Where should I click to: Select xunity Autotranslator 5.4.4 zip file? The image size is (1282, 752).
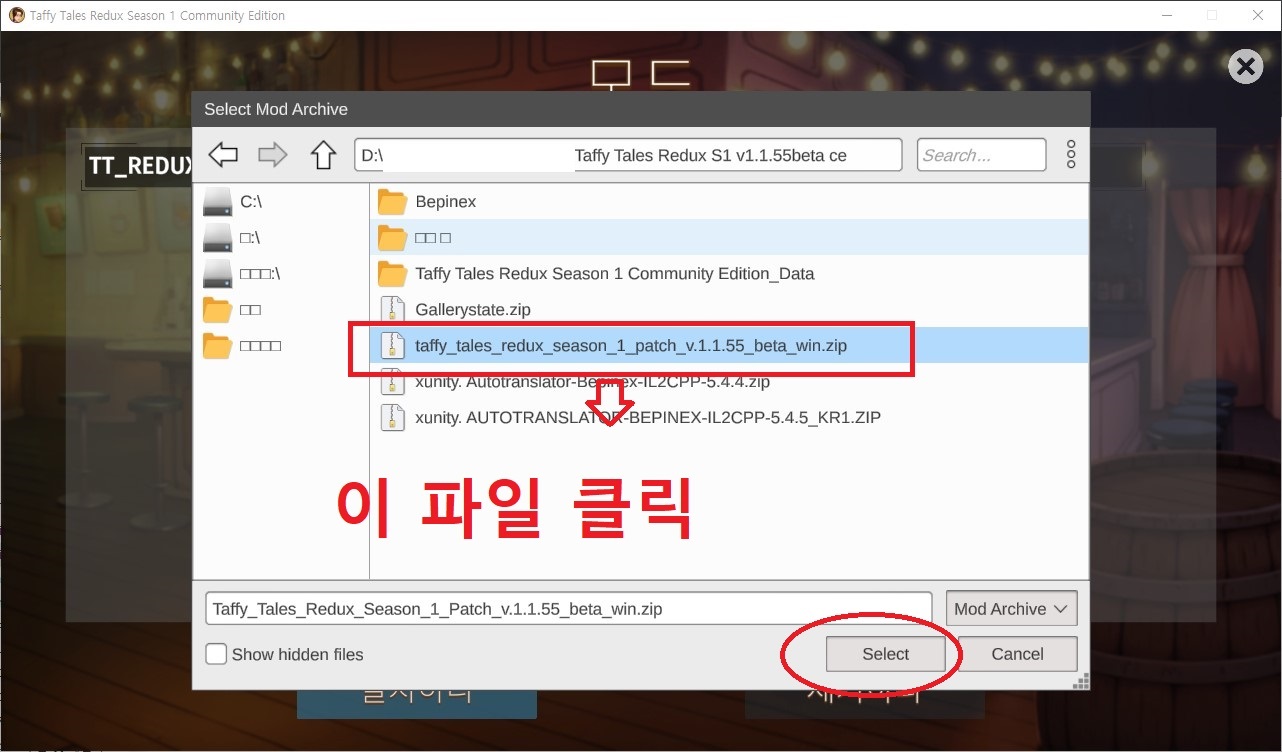pyautogui.click(x=592, y=382)
